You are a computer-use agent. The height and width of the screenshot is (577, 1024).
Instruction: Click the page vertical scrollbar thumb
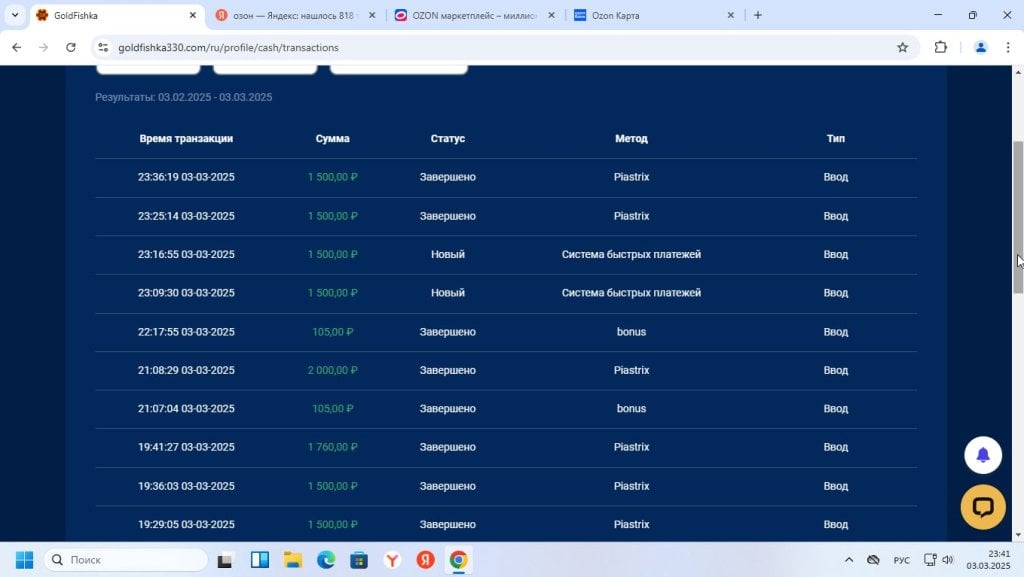click(1018, 217)
